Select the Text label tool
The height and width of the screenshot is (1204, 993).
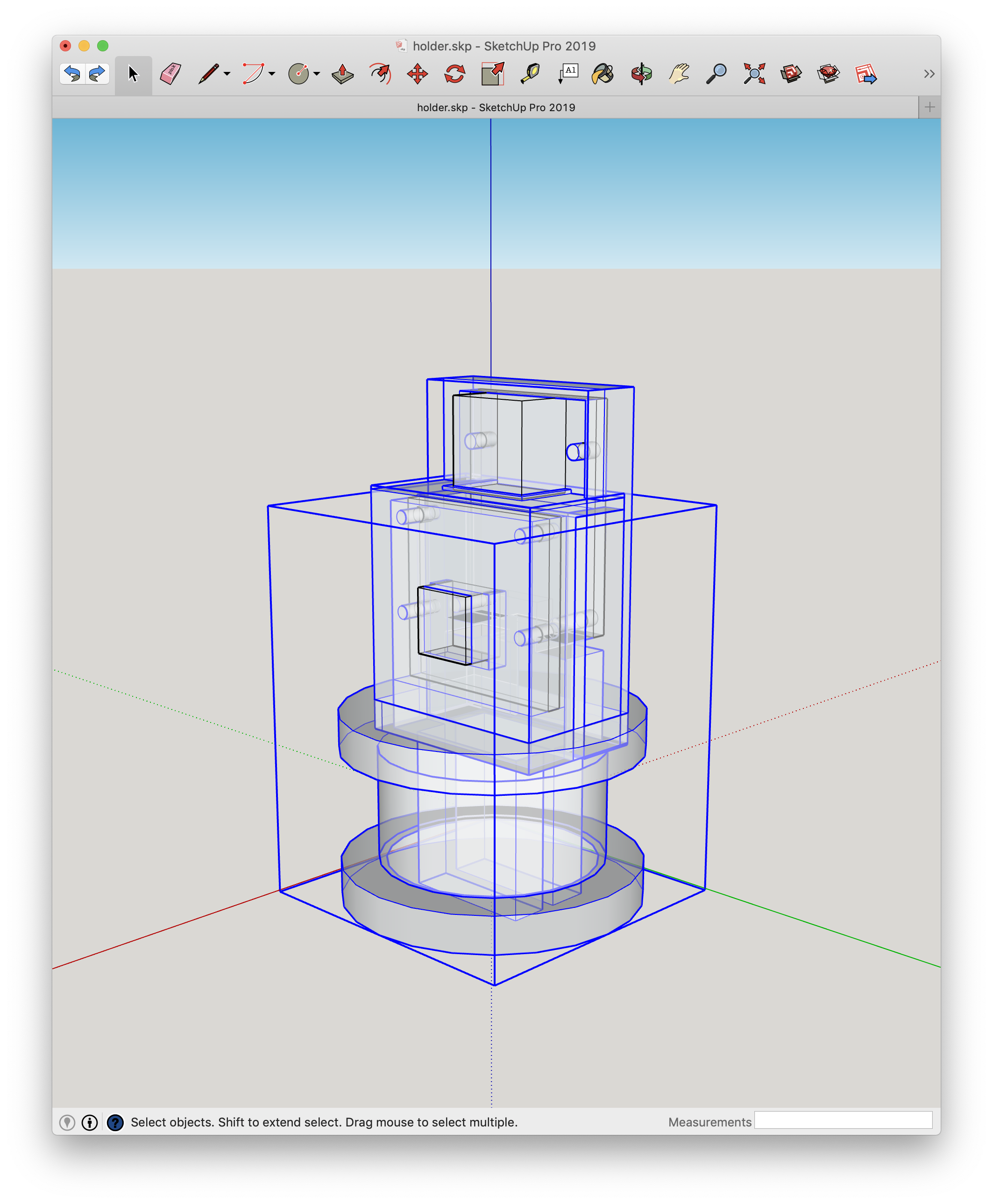pos(567,74)
